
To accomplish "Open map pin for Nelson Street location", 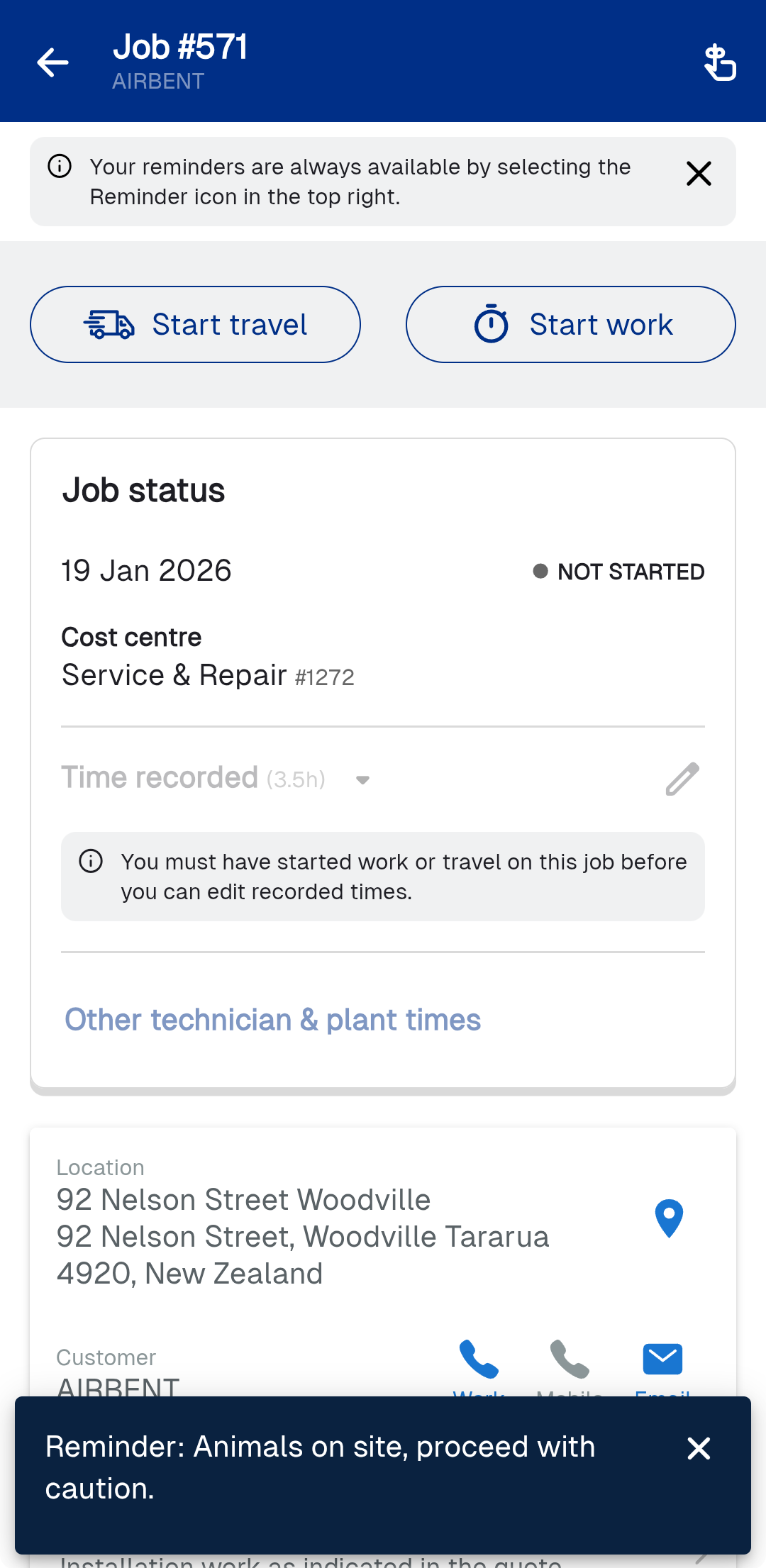I will pyautogui.click(x=669, y=1218).
